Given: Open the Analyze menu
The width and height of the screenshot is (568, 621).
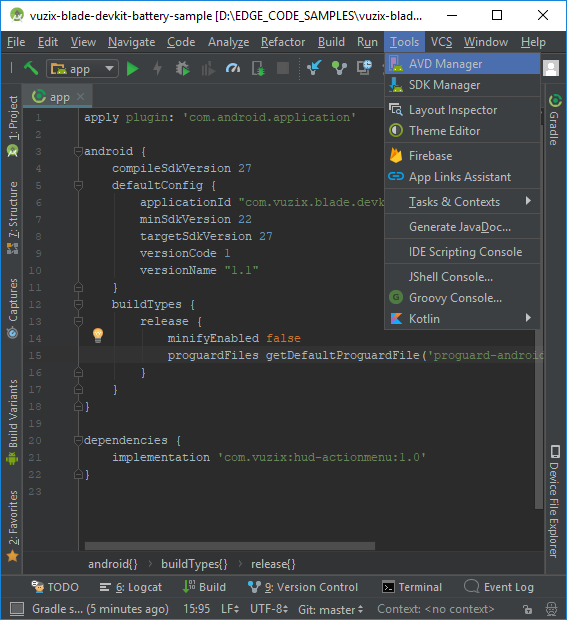Looking at the screenshot, I should tap(229, 42).
